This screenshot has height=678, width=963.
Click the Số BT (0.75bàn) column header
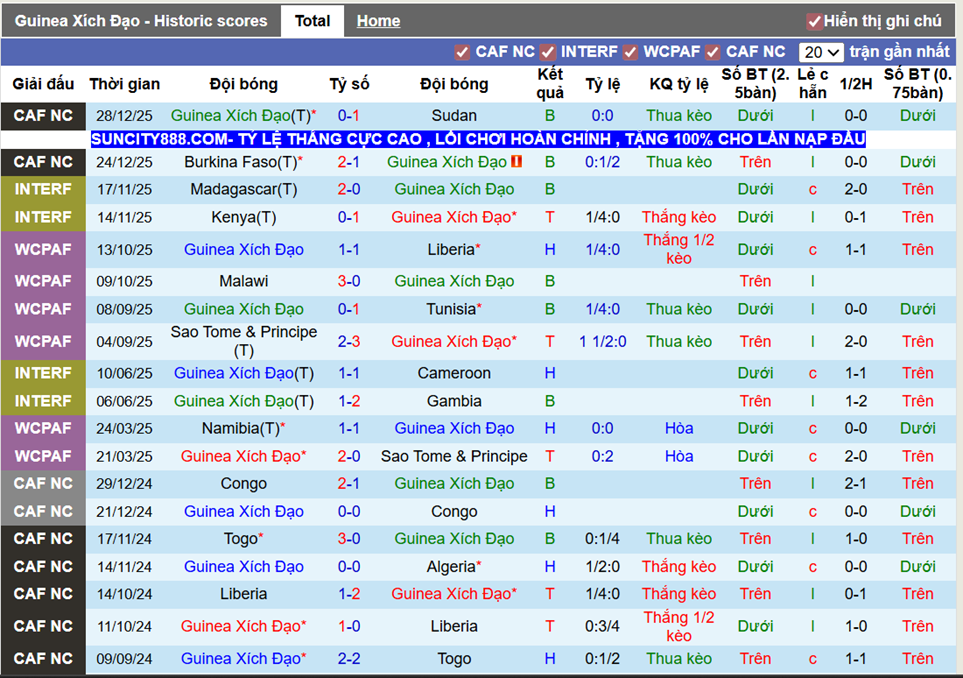tap(918, 84)
